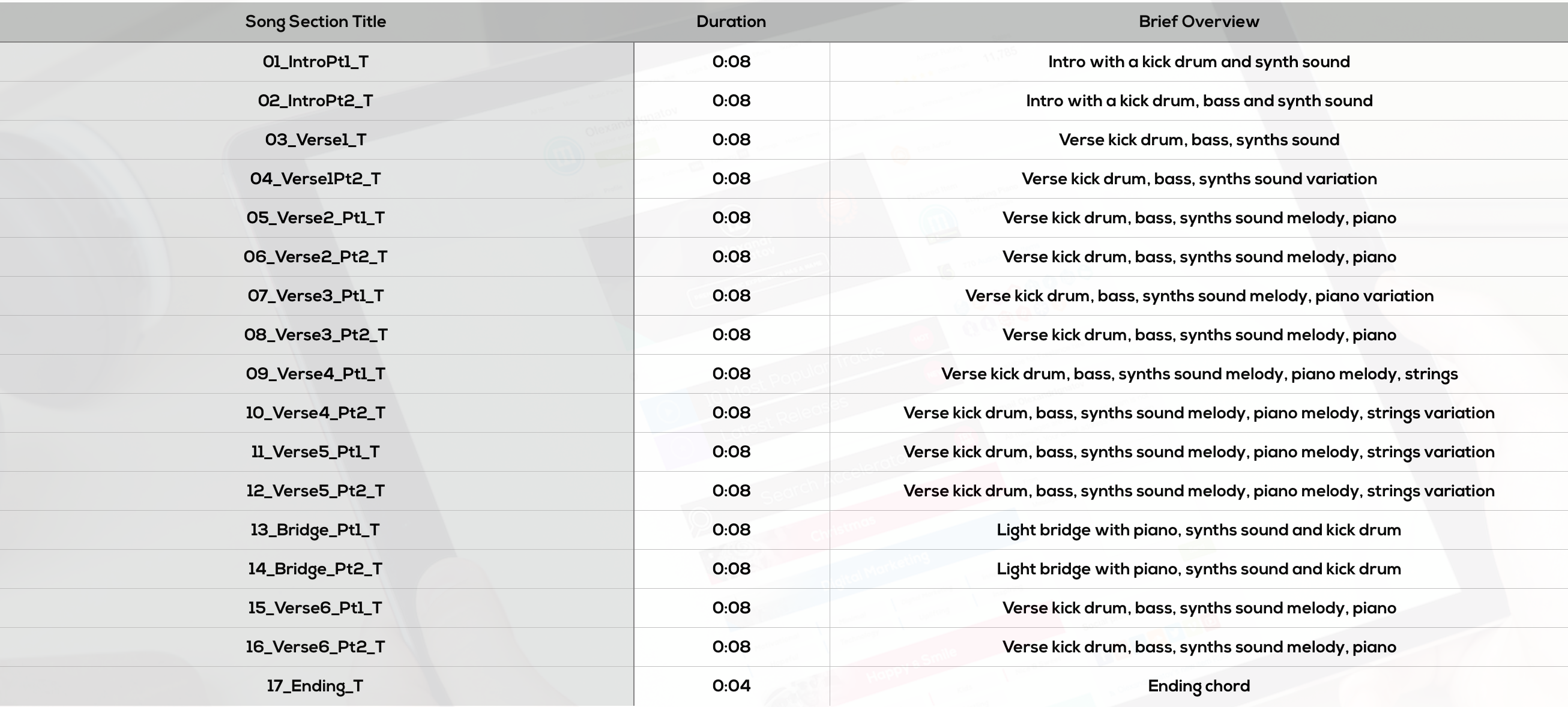Click the 05_Verse2_Pt1_T overview text
The image size is (1568, 707).
click(x=1199, y=218)
